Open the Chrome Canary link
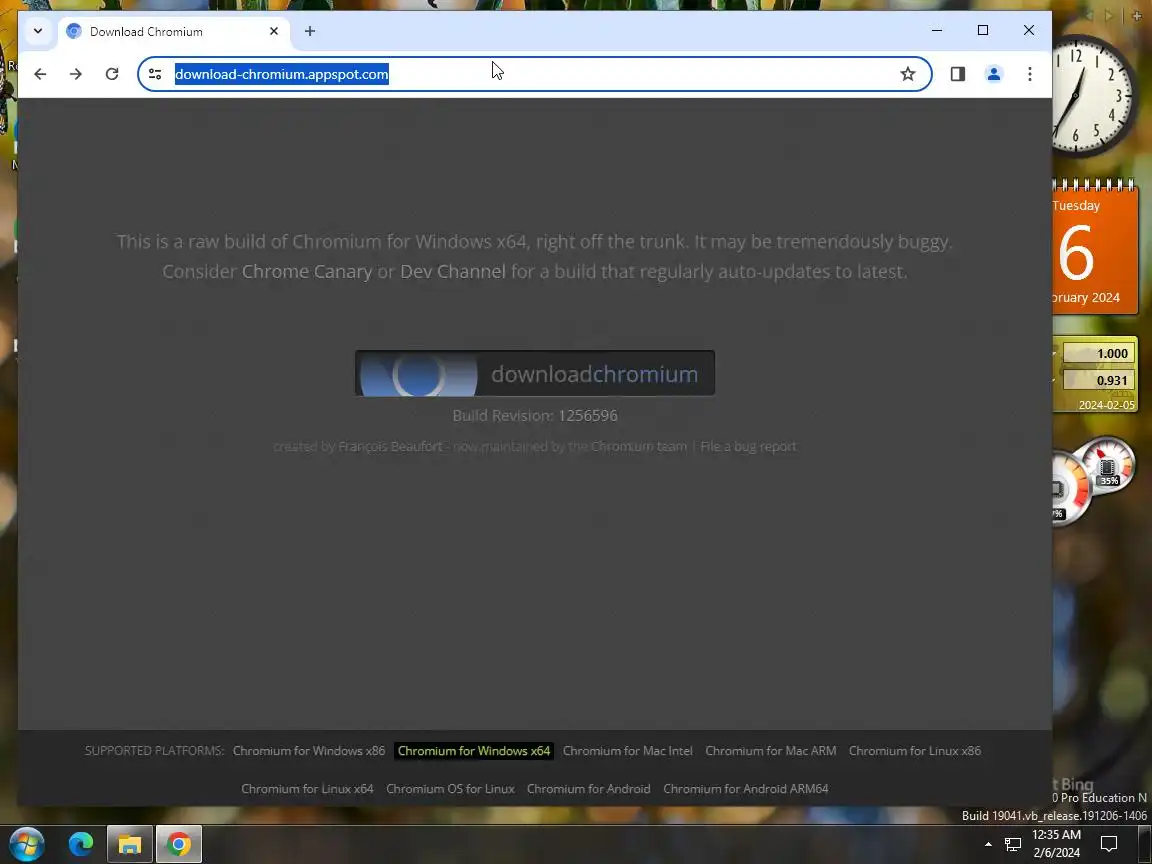 306,272
